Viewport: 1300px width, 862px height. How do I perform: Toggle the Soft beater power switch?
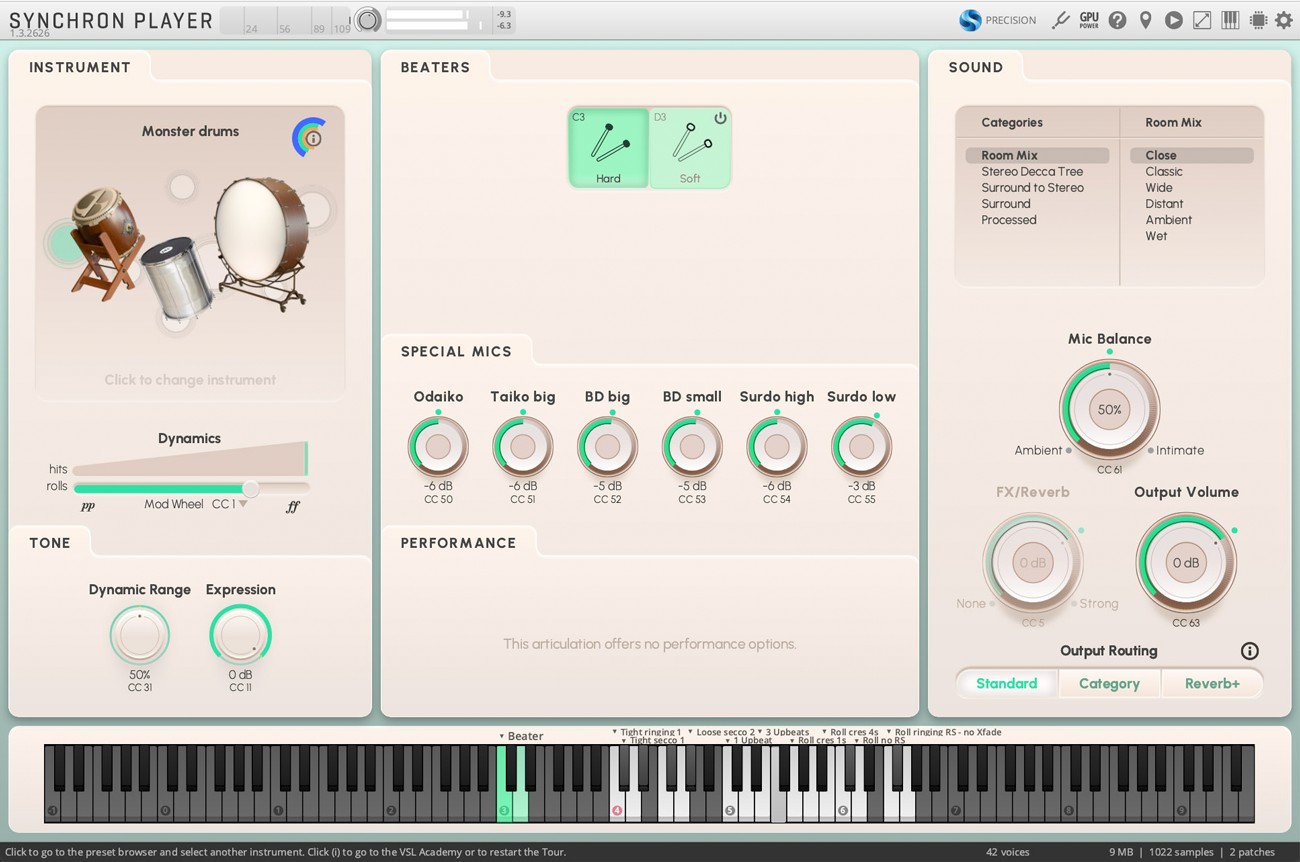coord(719,117)
